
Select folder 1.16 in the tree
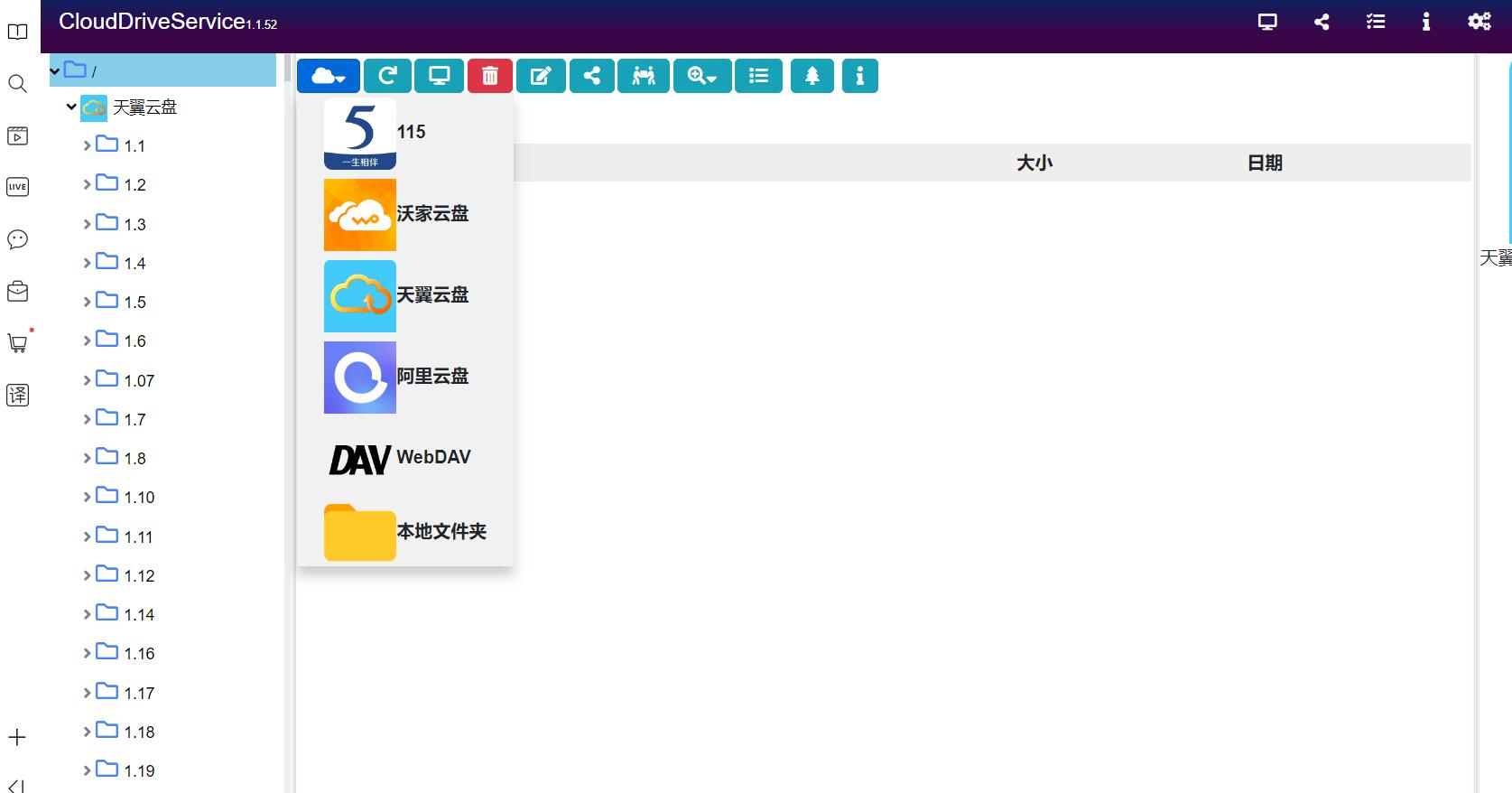[125, 653]
